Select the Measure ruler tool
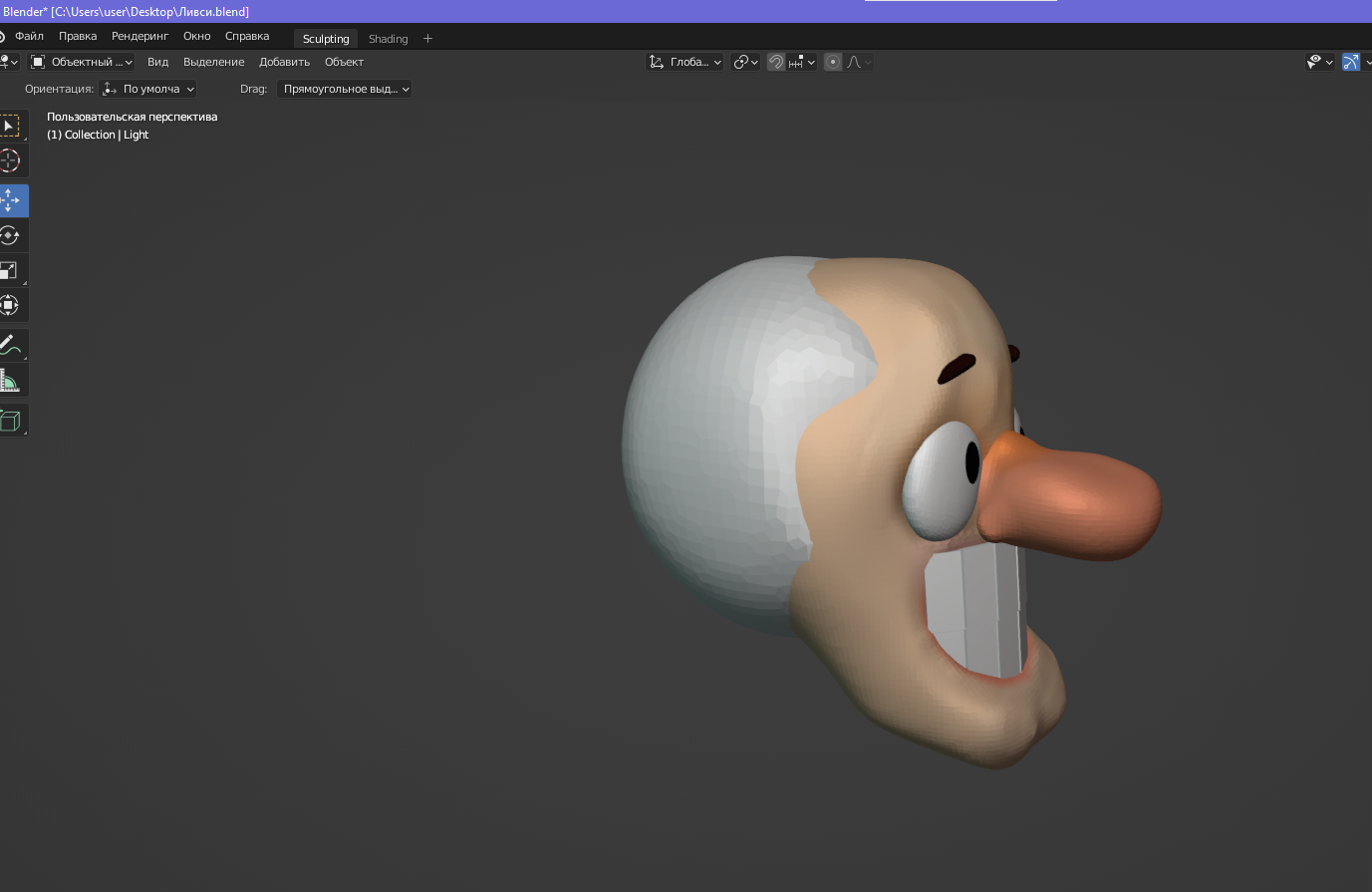Image resolution: width=1372 pixels, height=892 pixels. [x=10, y=380]
